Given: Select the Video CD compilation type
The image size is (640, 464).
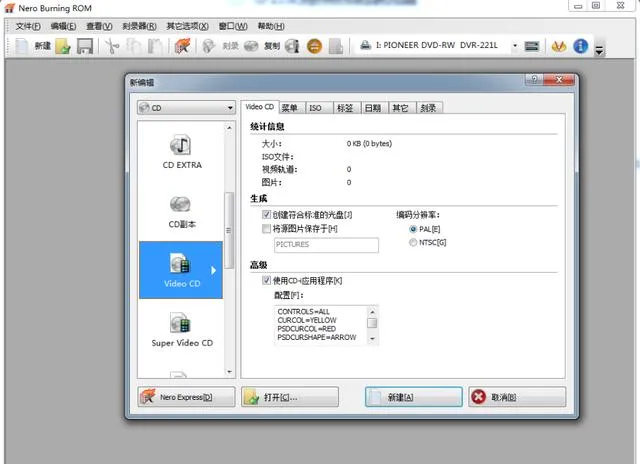Looking at the screenshot, I should click(181, 270).
